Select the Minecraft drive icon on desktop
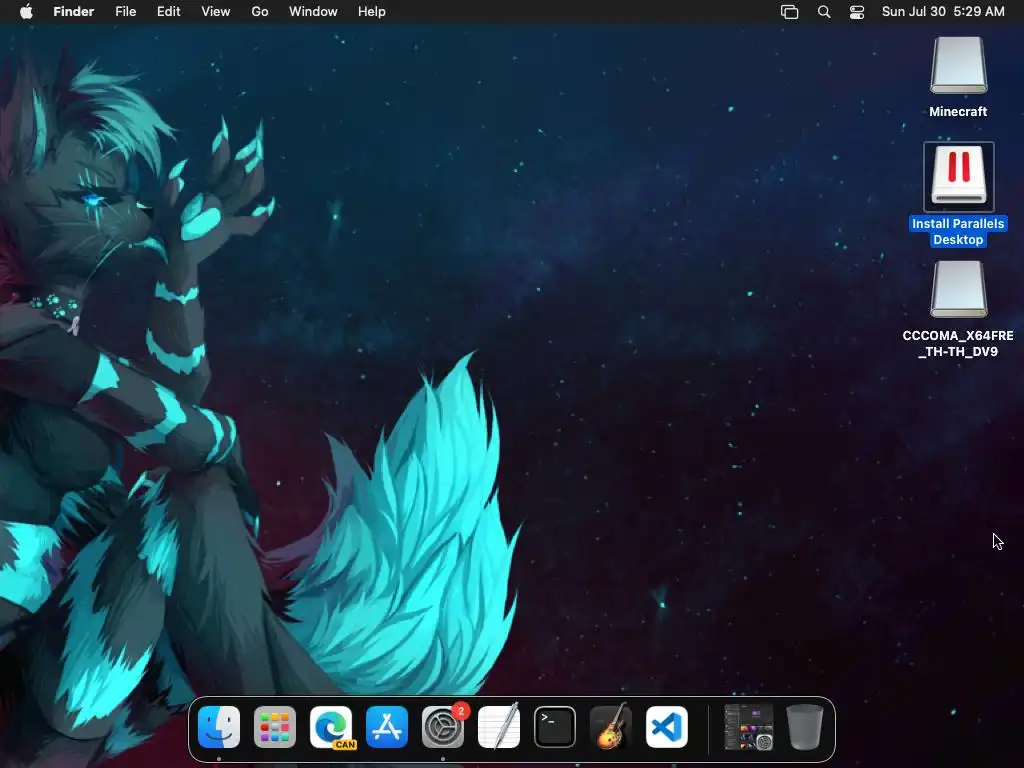This screenshot has width=1024, height=768. point(959,65)
